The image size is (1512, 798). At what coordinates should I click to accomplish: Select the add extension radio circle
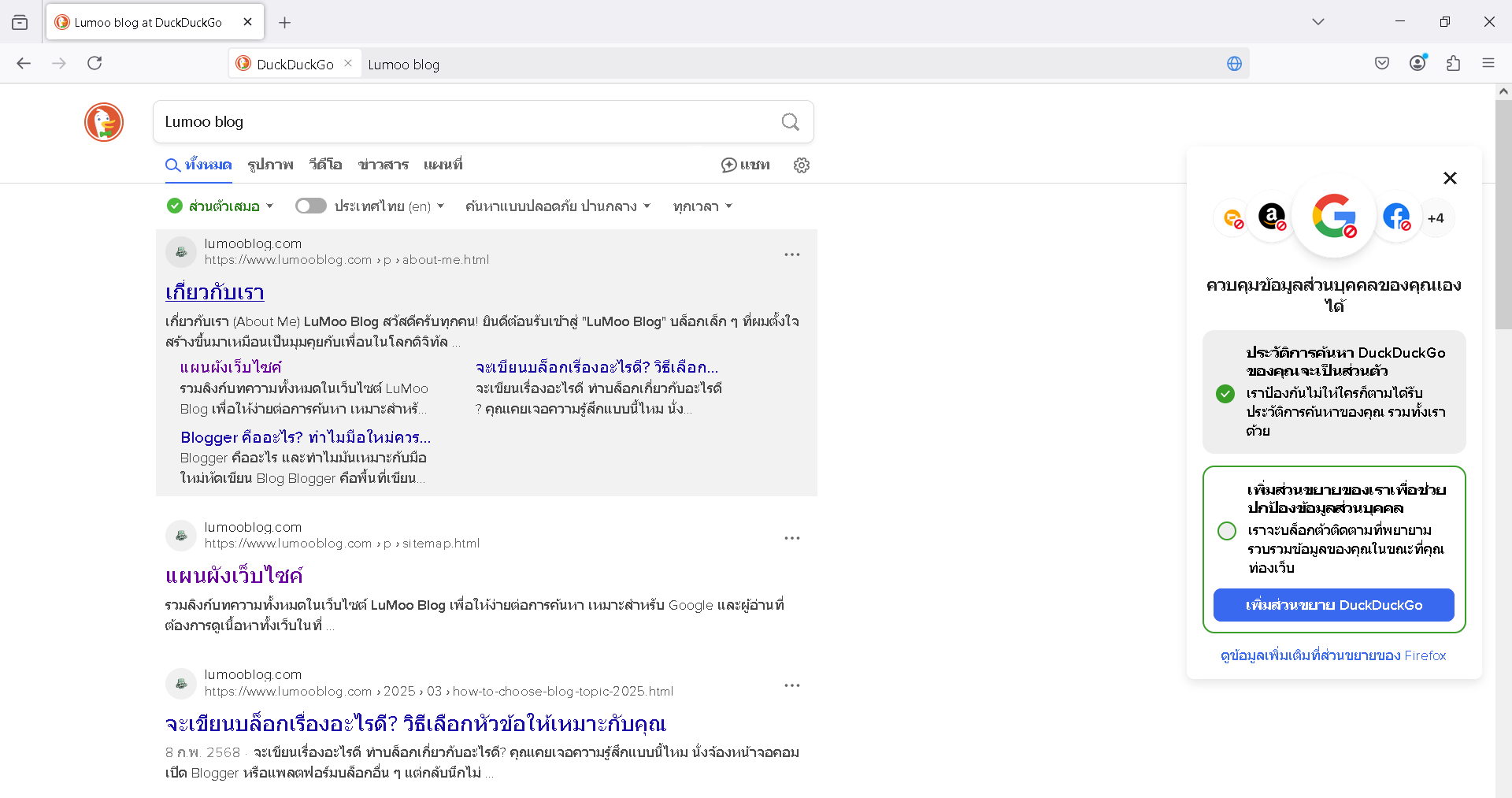click(1226, 531)
